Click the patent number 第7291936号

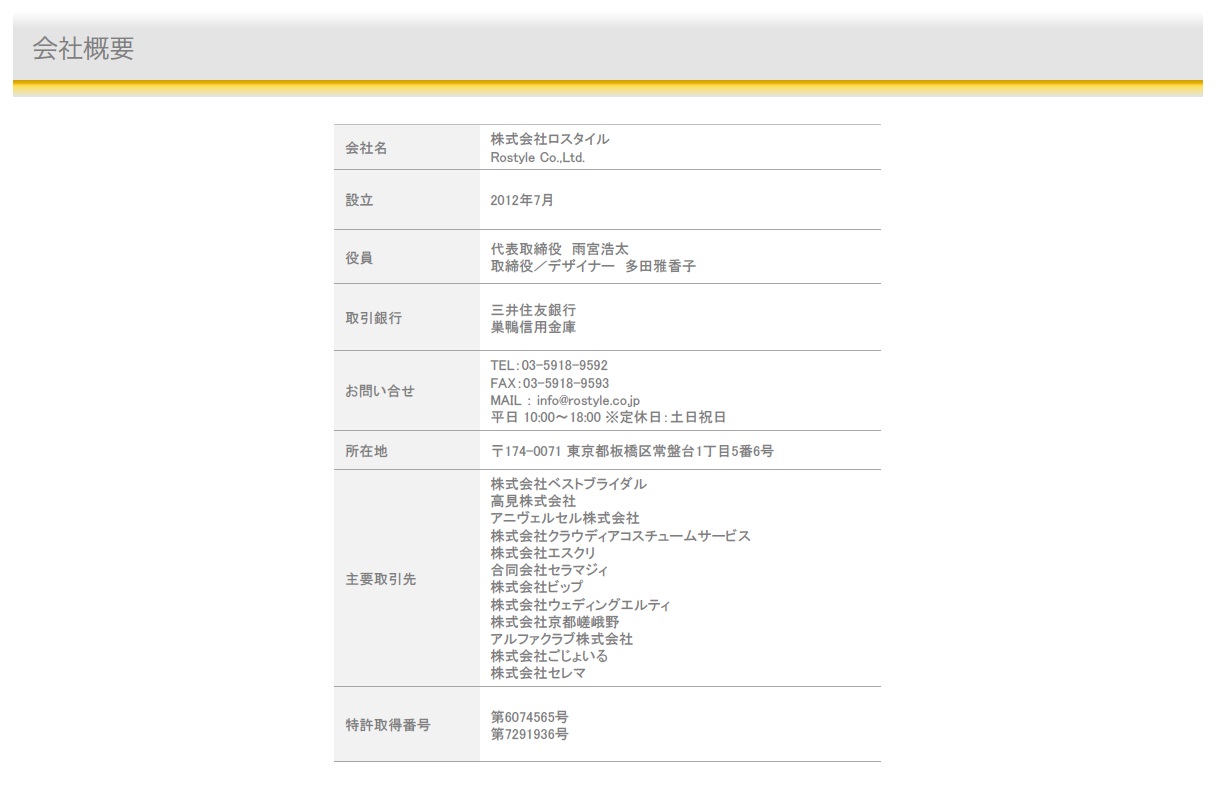(530, 734)
